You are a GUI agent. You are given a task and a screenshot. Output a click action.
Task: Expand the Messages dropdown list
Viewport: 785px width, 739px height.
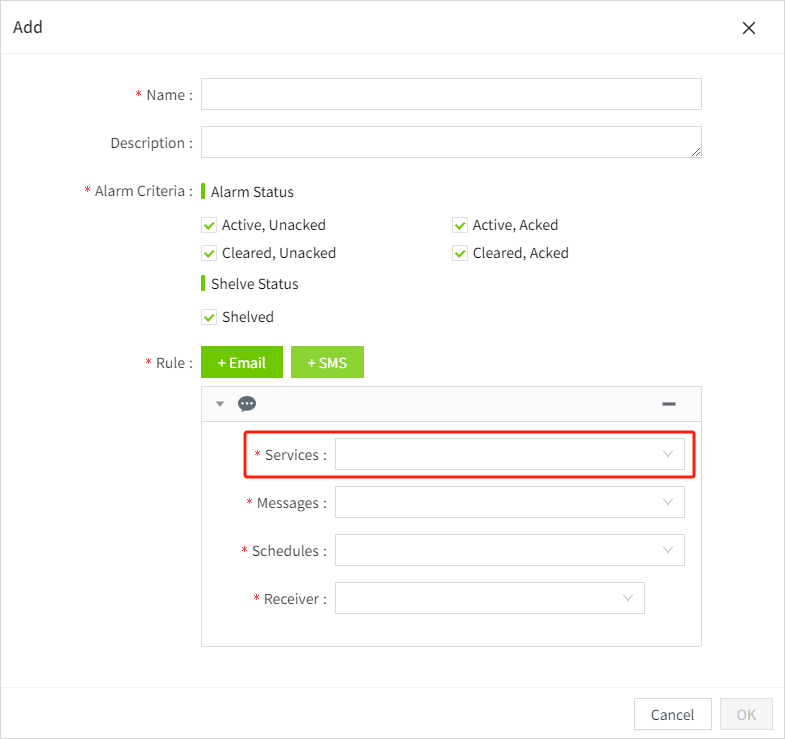pos(509,503)
